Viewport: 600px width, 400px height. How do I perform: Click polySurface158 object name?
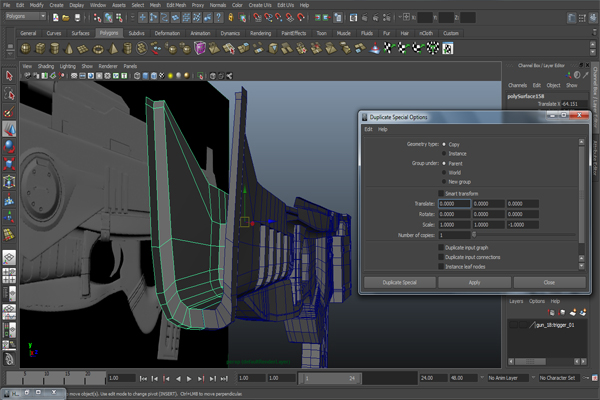point(526,96)
